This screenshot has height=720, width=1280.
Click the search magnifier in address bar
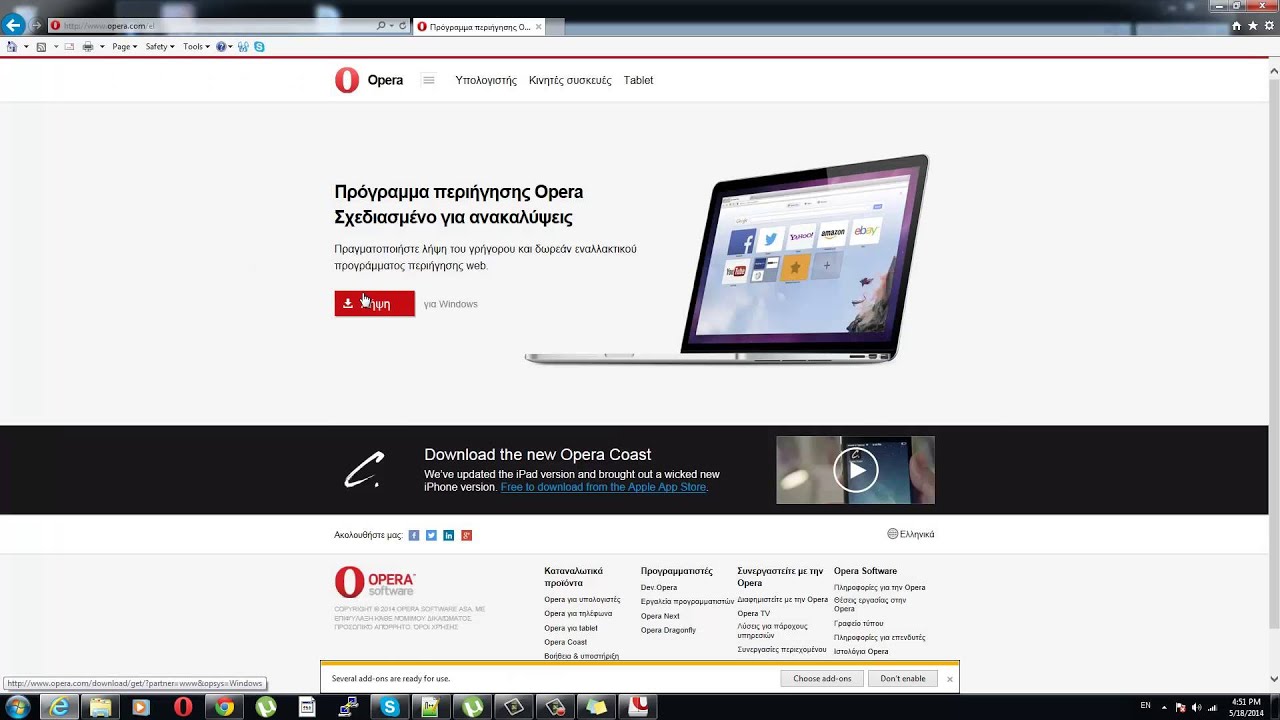381,26
